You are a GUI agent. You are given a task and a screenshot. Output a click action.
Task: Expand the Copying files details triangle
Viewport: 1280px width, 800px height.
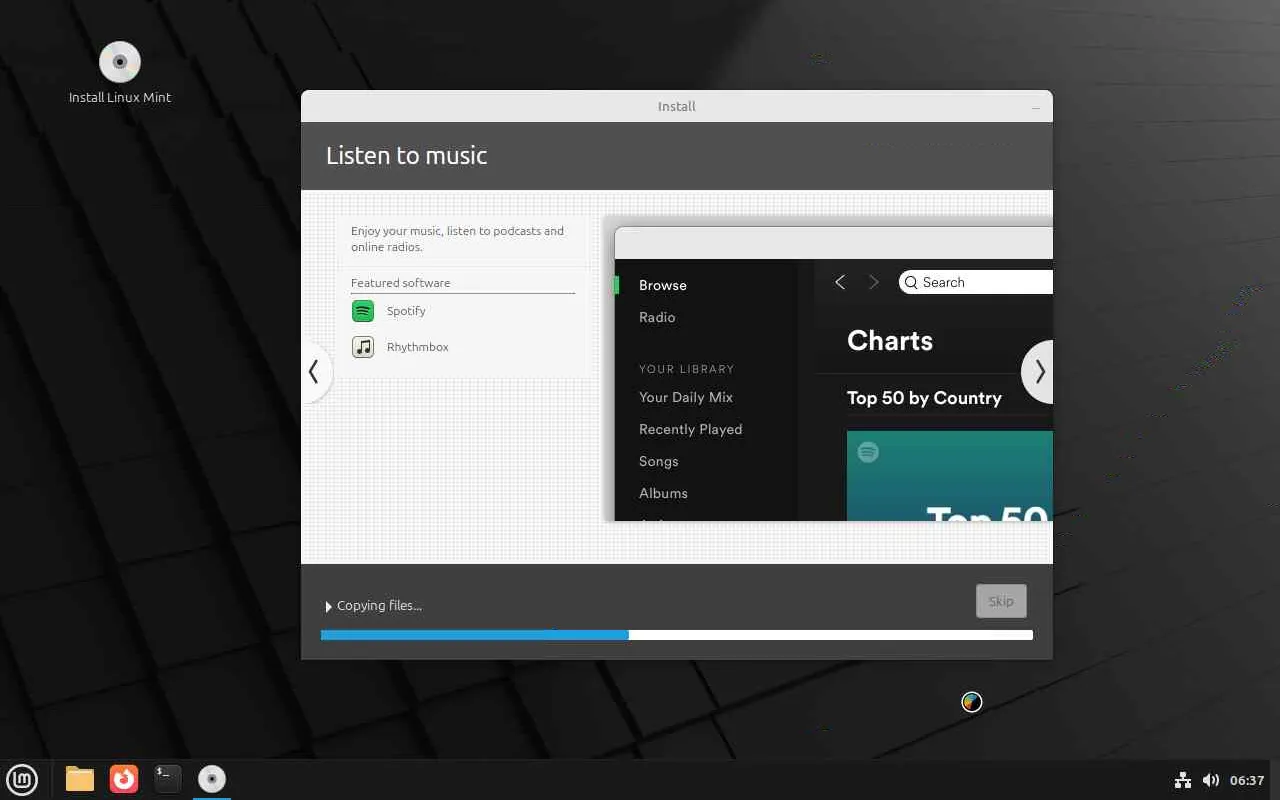pos(328,606)
